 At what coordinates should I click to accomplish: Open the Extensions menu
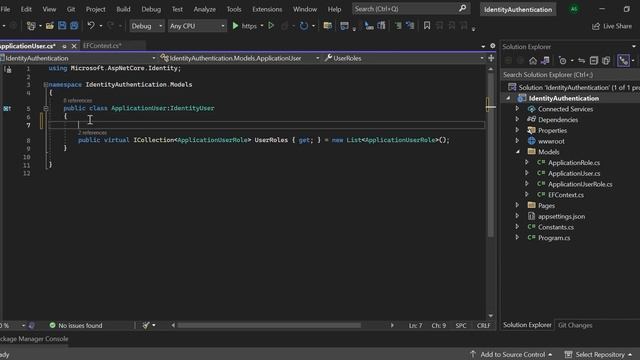(267, 9)
